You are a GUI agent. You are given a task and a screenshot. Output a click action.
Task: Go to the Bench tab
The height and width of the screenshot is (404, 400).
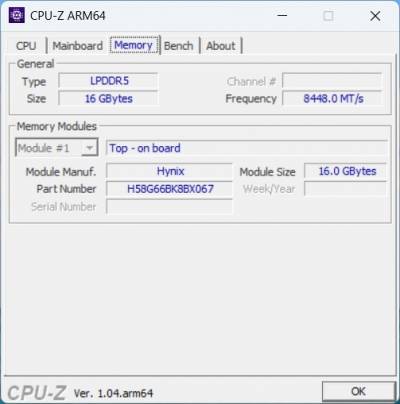(x=179, y=46)
